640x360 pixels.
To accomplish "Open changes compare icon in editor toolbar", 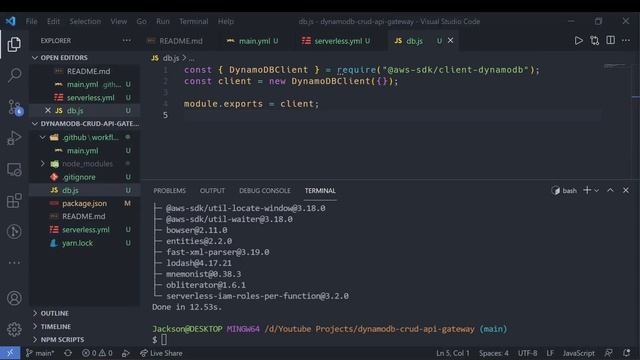I will click(594, 40).
